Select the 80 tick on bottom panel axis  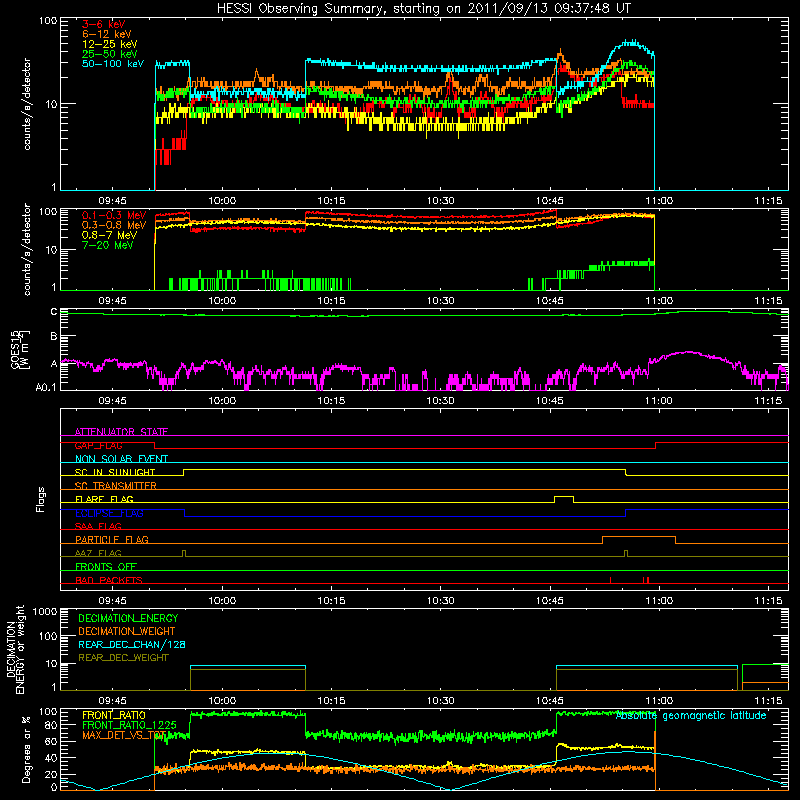coord(51,725)
